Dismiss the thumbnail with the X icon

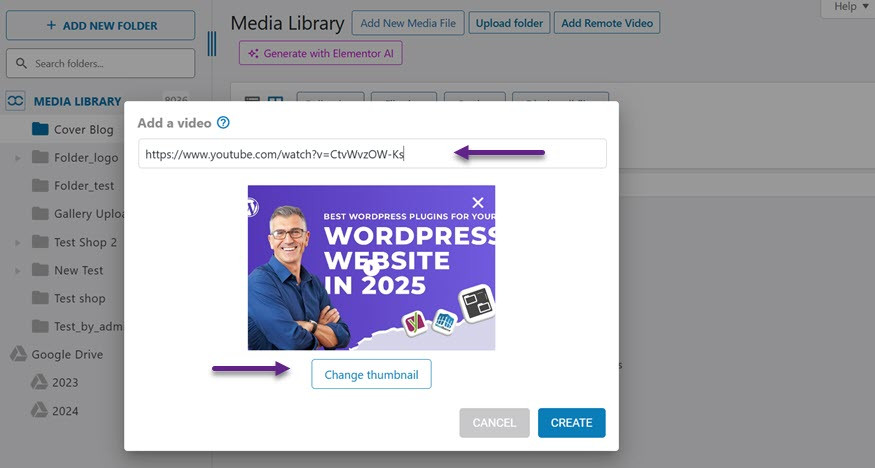click(x=478, y=203)
